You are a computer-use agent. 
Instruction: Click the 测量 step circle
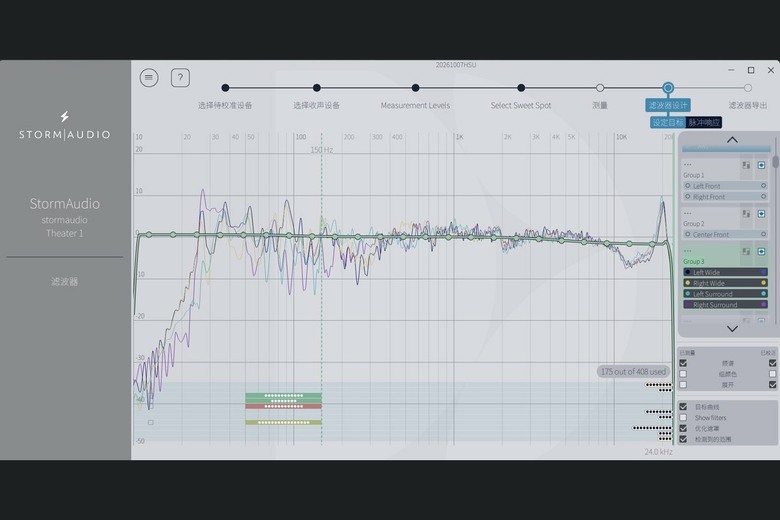click(x=600, y=88)
